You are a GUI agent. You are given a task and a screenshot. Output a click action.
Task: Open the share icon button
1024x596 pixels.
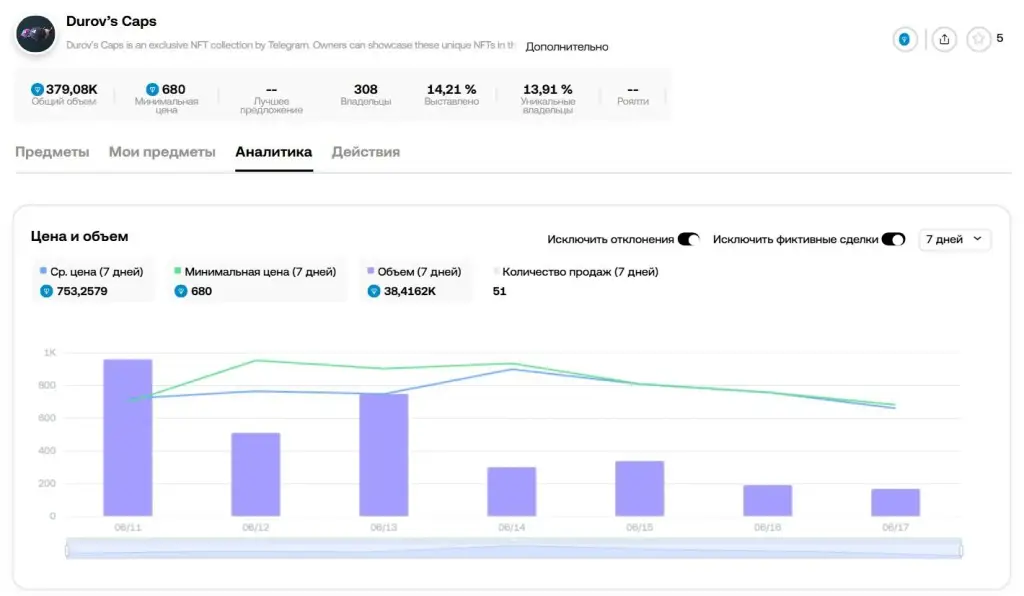944,39
